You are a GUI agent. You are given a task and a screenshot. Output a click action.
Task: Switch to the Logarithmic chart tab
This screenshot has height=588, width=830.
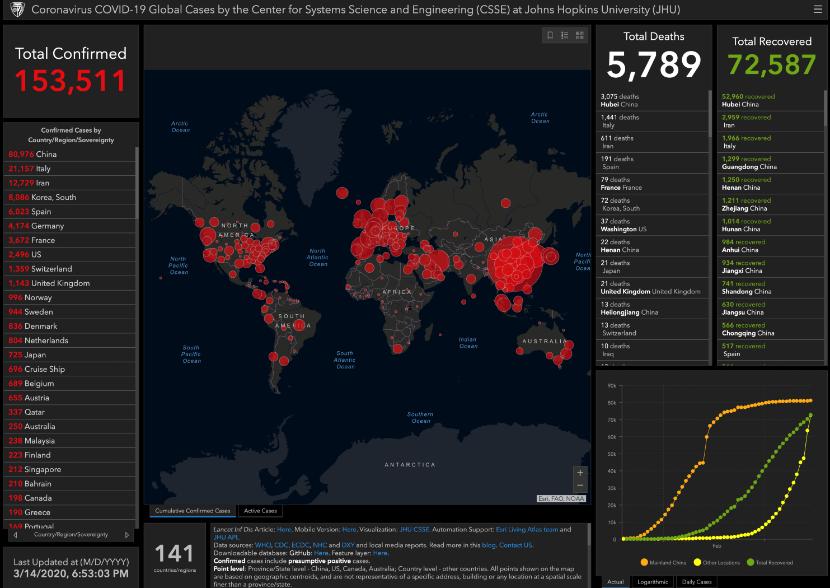point(652,581)
